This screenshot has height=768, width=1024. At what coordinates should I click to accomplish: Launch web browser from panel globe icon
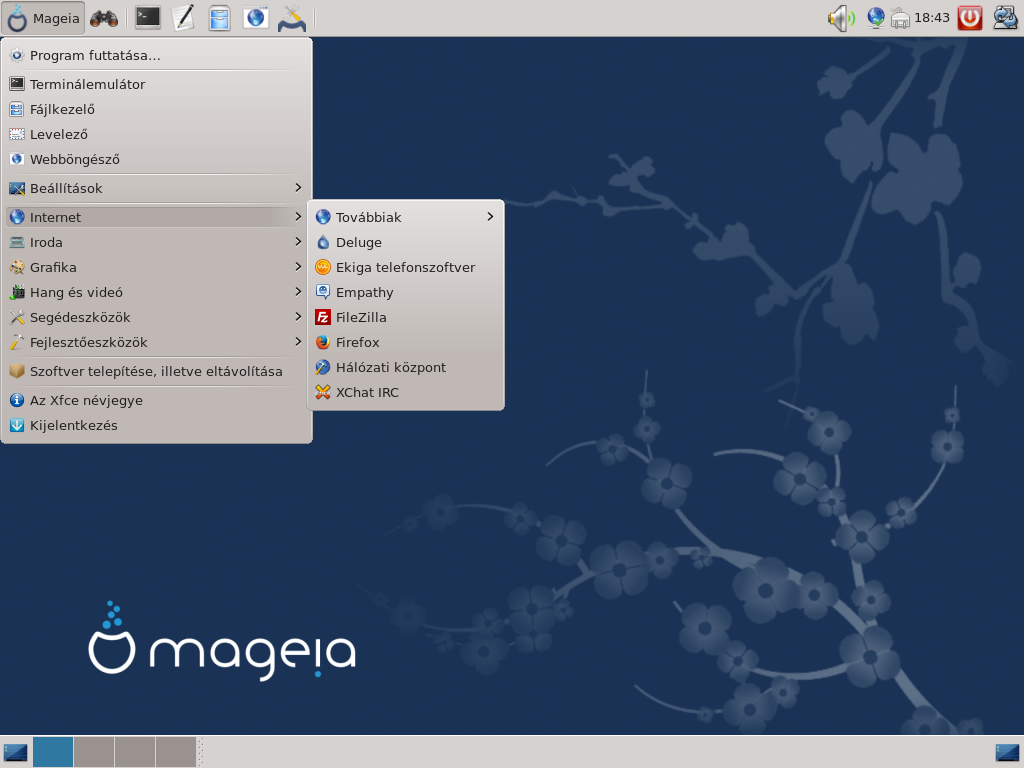click(255, 18)
